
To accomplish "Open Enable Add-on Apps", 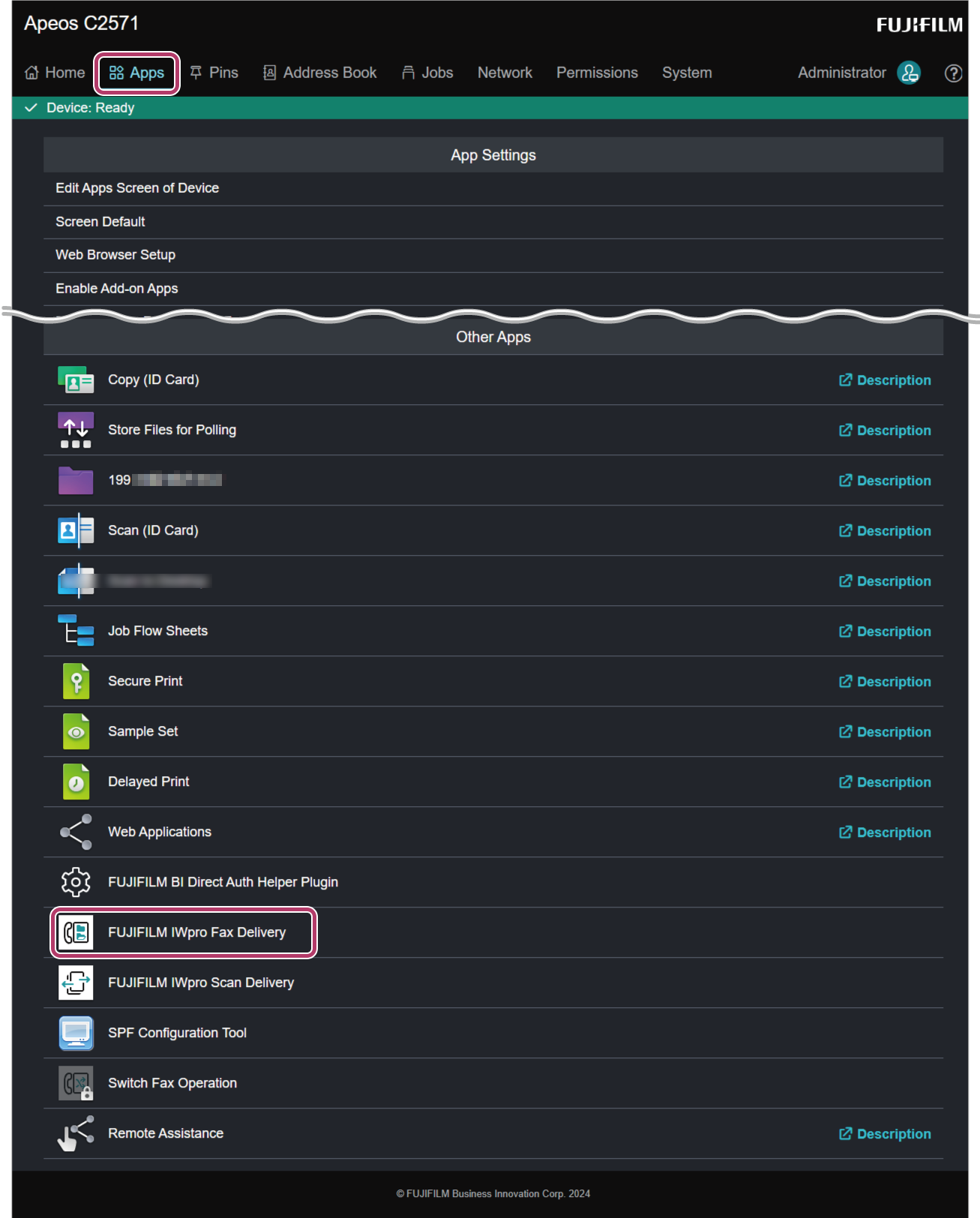I will point(493,289).
